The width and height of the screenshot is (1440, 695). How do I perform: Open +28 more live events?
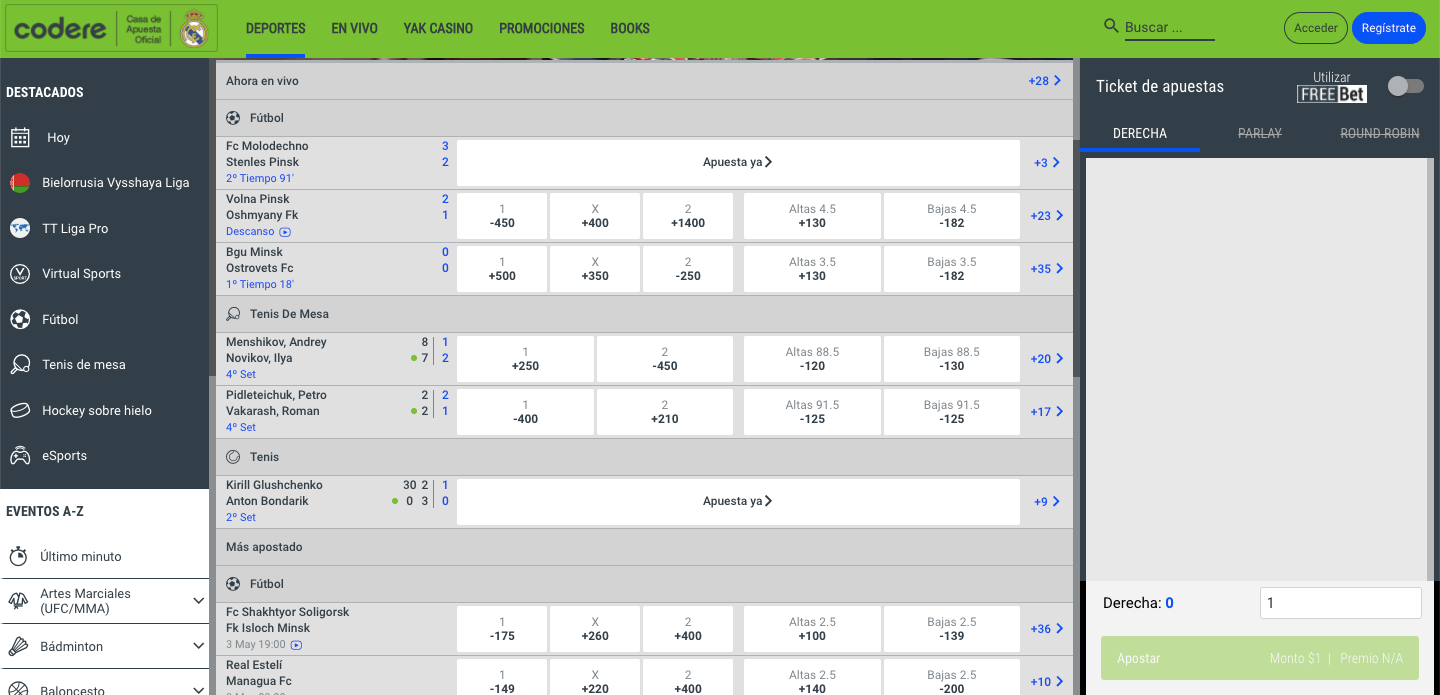(x=1045, y=81)
